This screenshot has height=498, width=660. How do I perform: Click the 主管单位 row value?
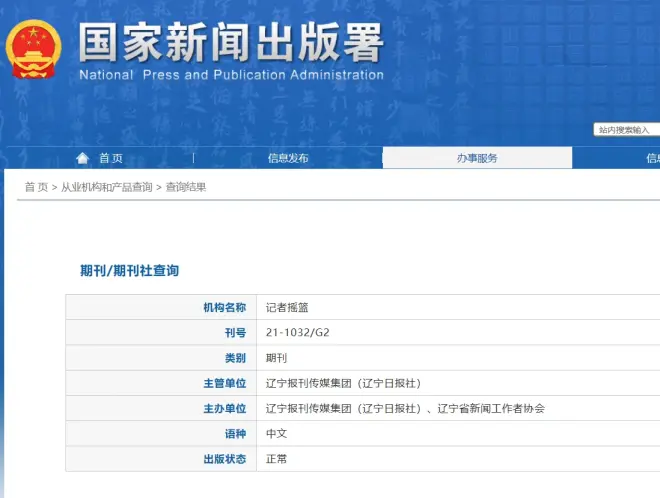click(x=343, y=383)
